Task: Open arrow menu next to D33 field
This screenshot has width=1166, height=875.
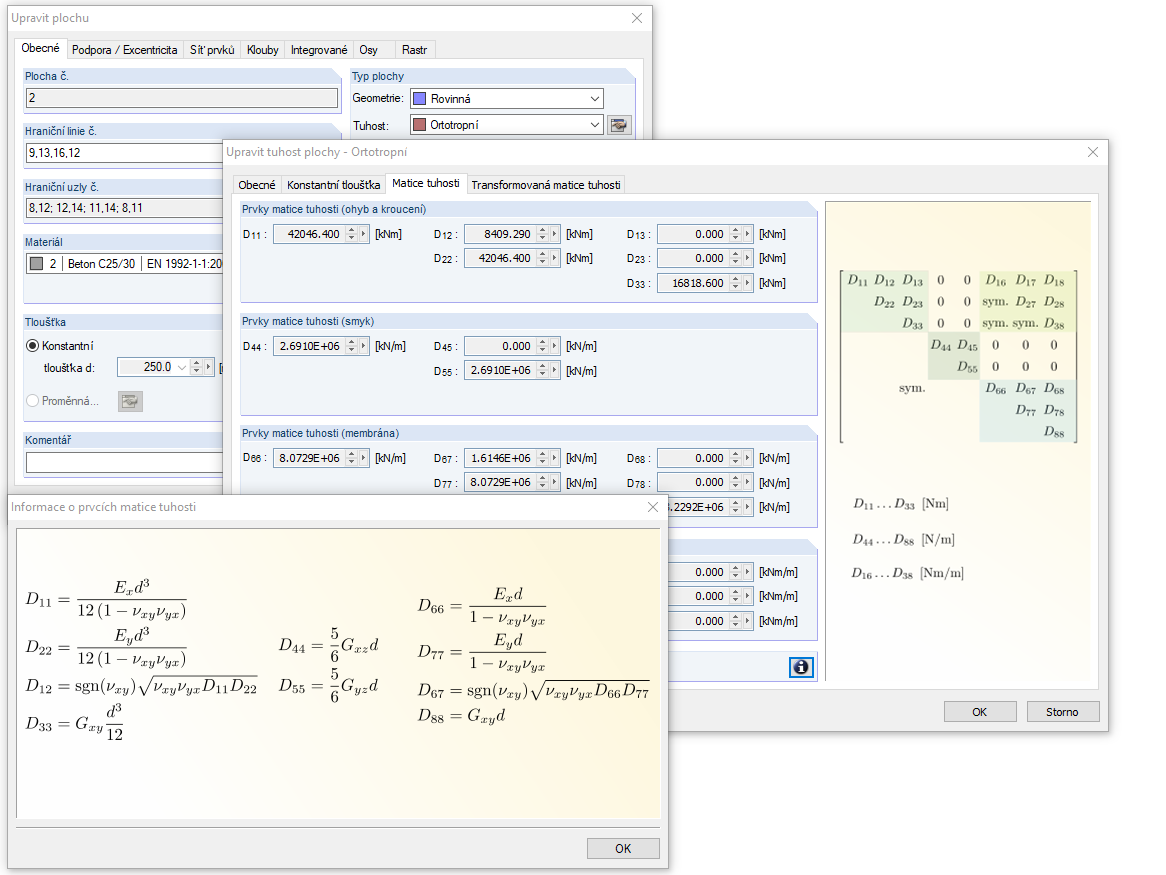Action: (747, 283)
